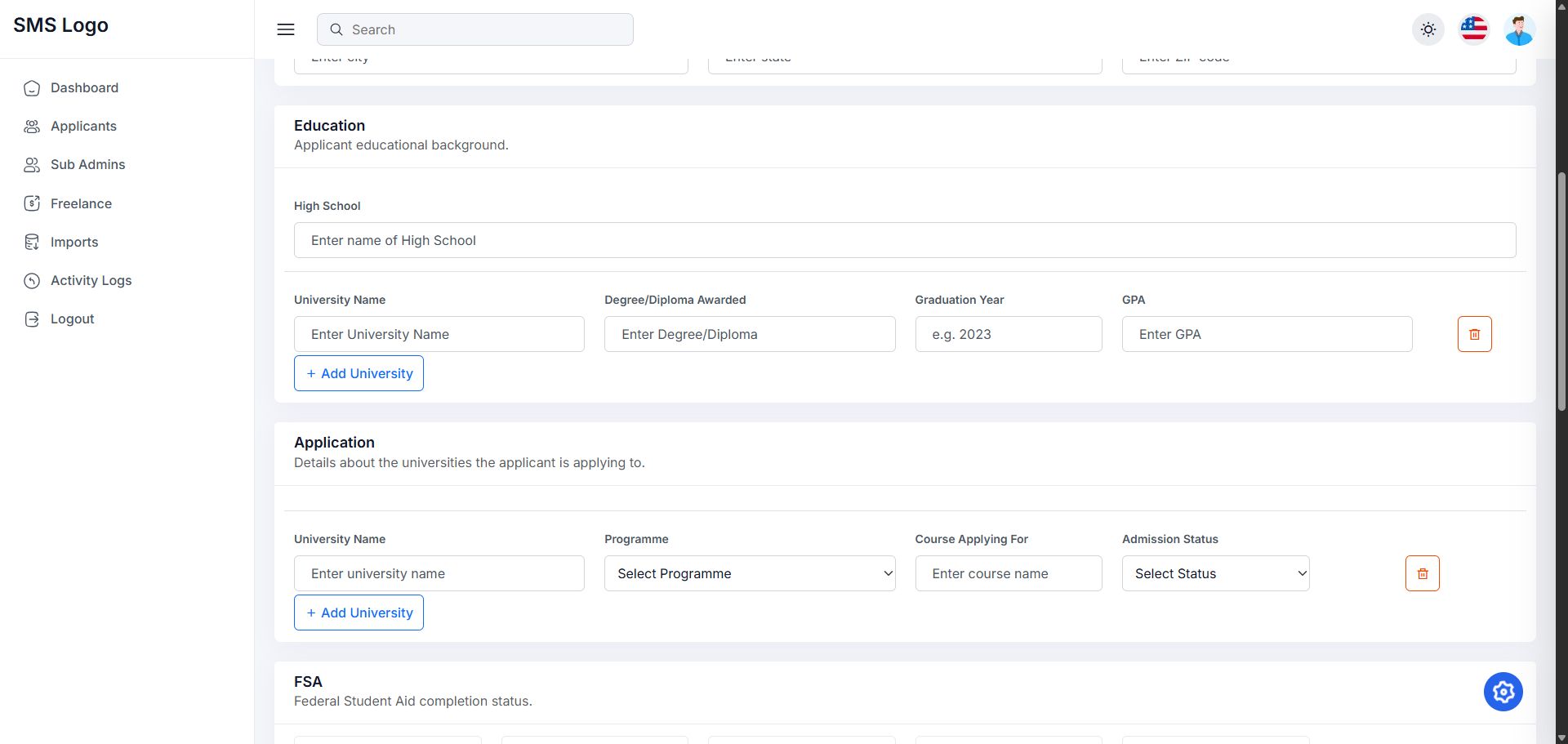1568x744 pixels.
Task: Delete the education university row
Action: [x=1474, y=334]
